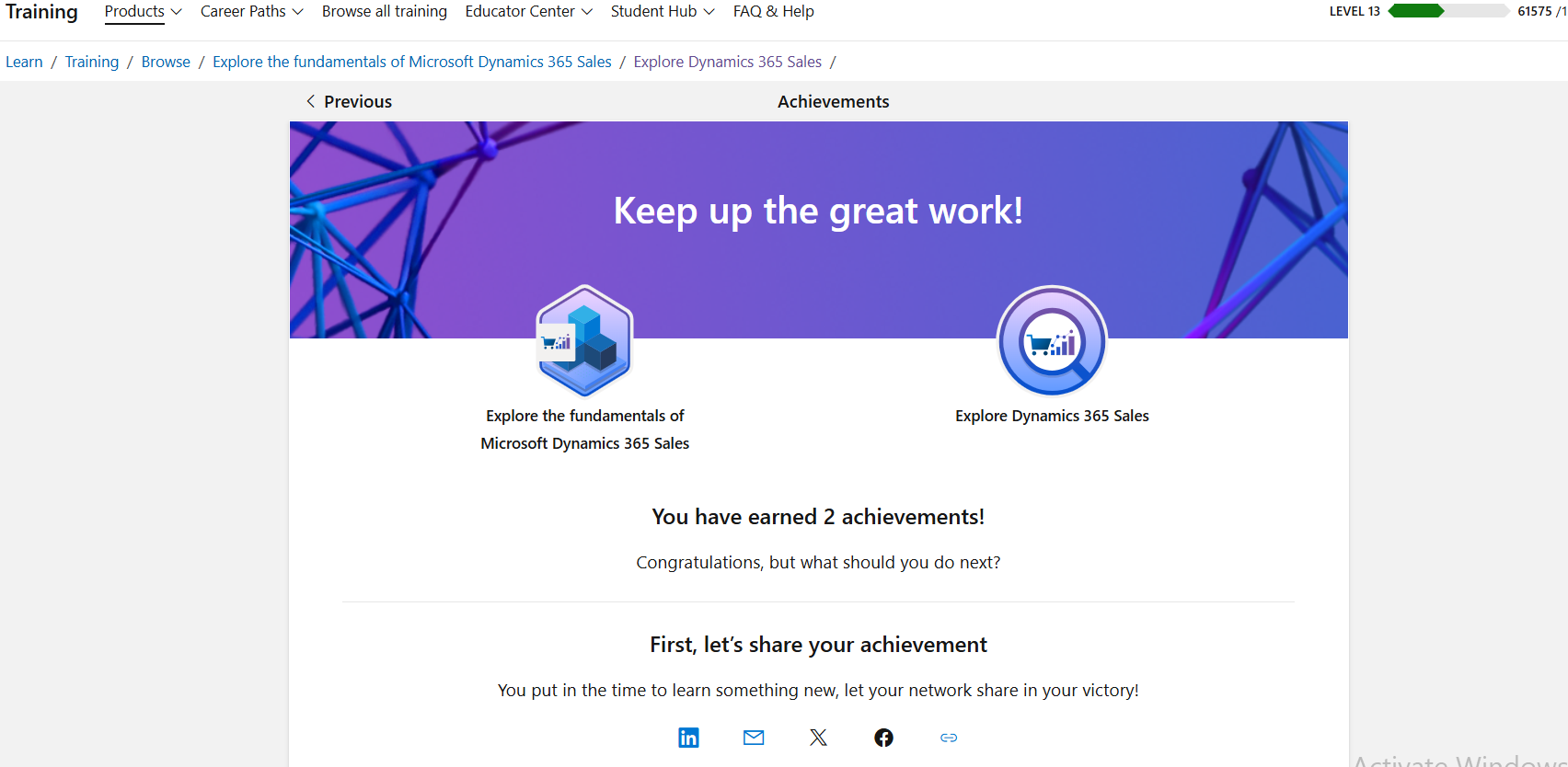Screen dimensions: 1568x767
Task: Go back with the Previous button
Action: 349,101
